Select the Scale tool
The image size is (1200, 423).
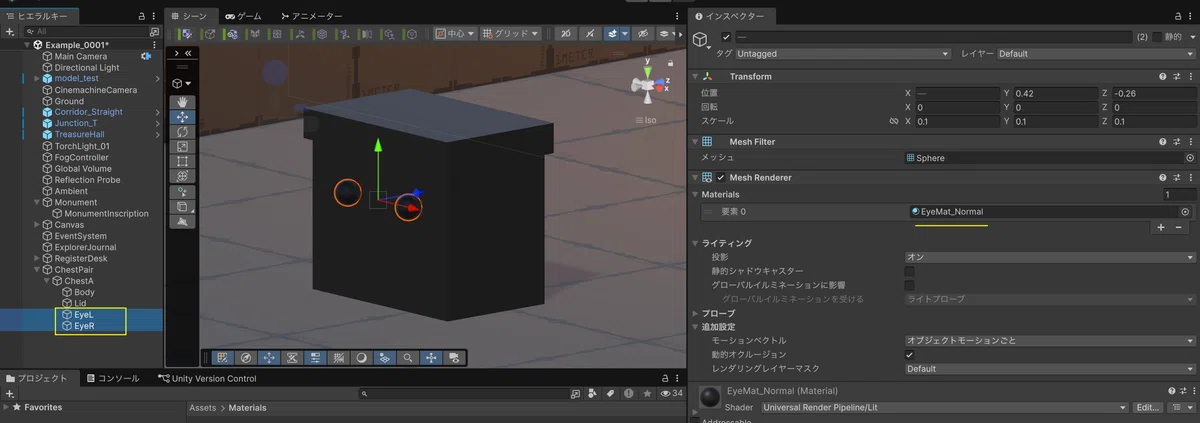tap(182, 147)
